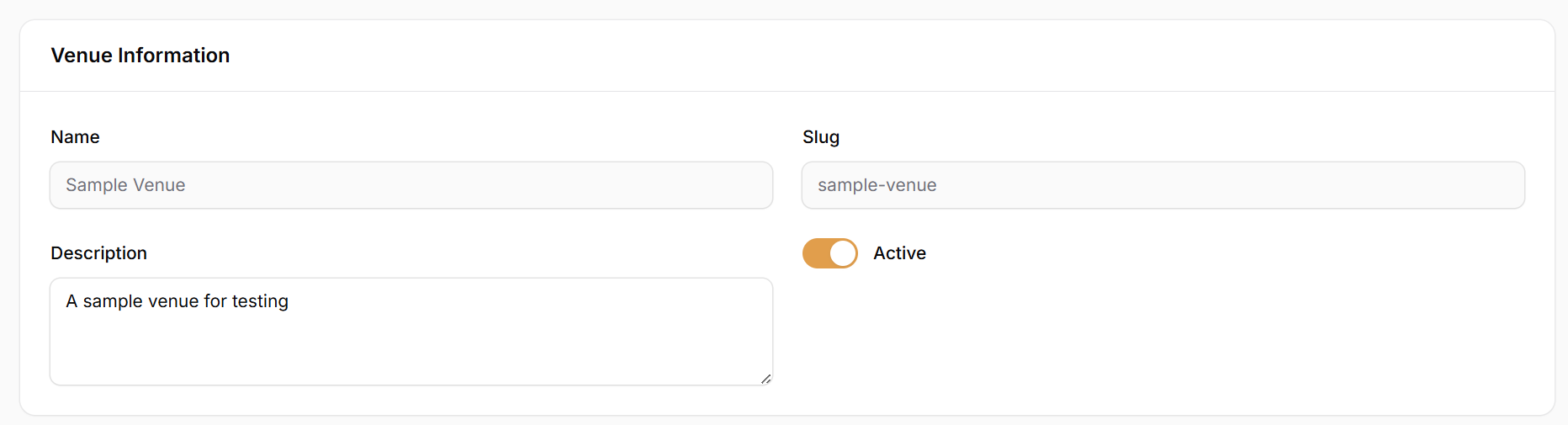Click the Venue Information heading
This screenshot has height=425, width=1568.
point(140,56)
